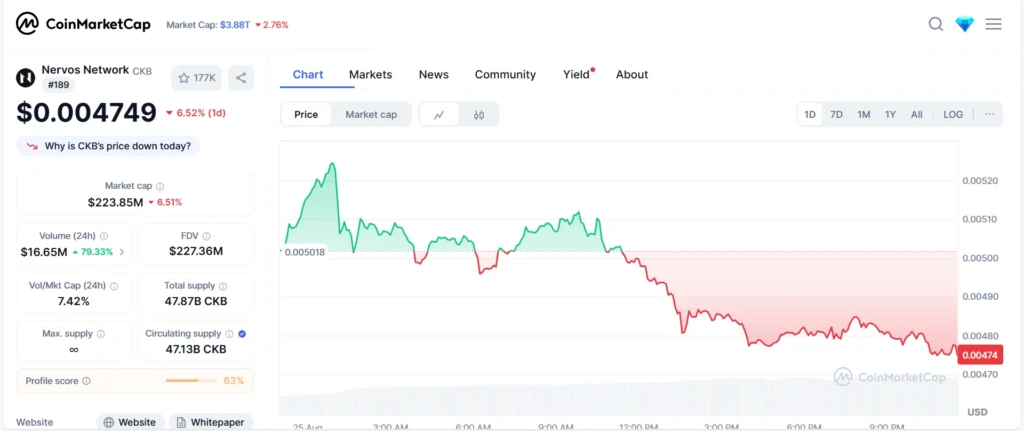
Task: Switch to the News tab
Action: tap(434, 74)
